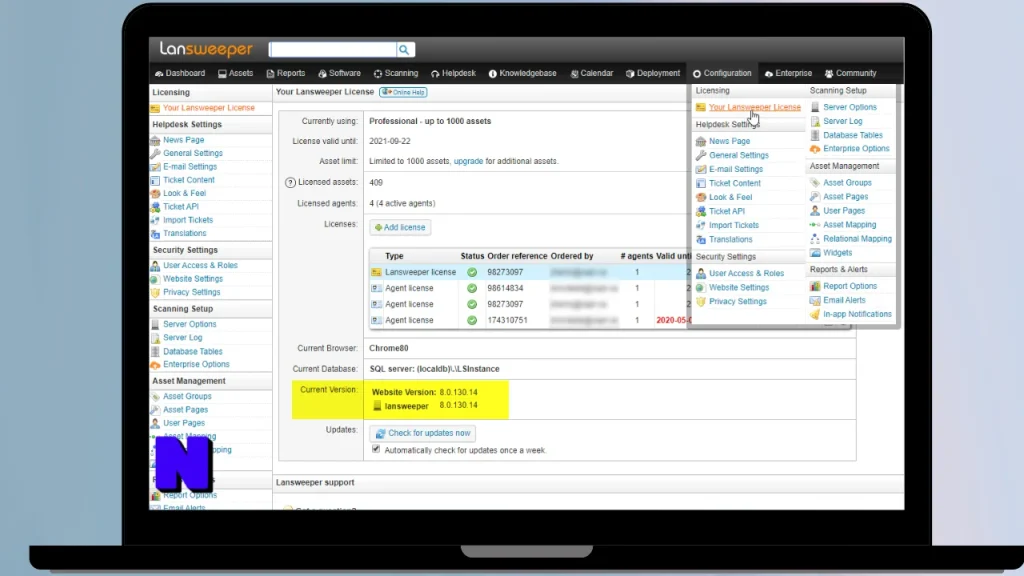Click the Licensed assets help question icon
Viewport: 1024px width, 576px height.
[290, 183]
